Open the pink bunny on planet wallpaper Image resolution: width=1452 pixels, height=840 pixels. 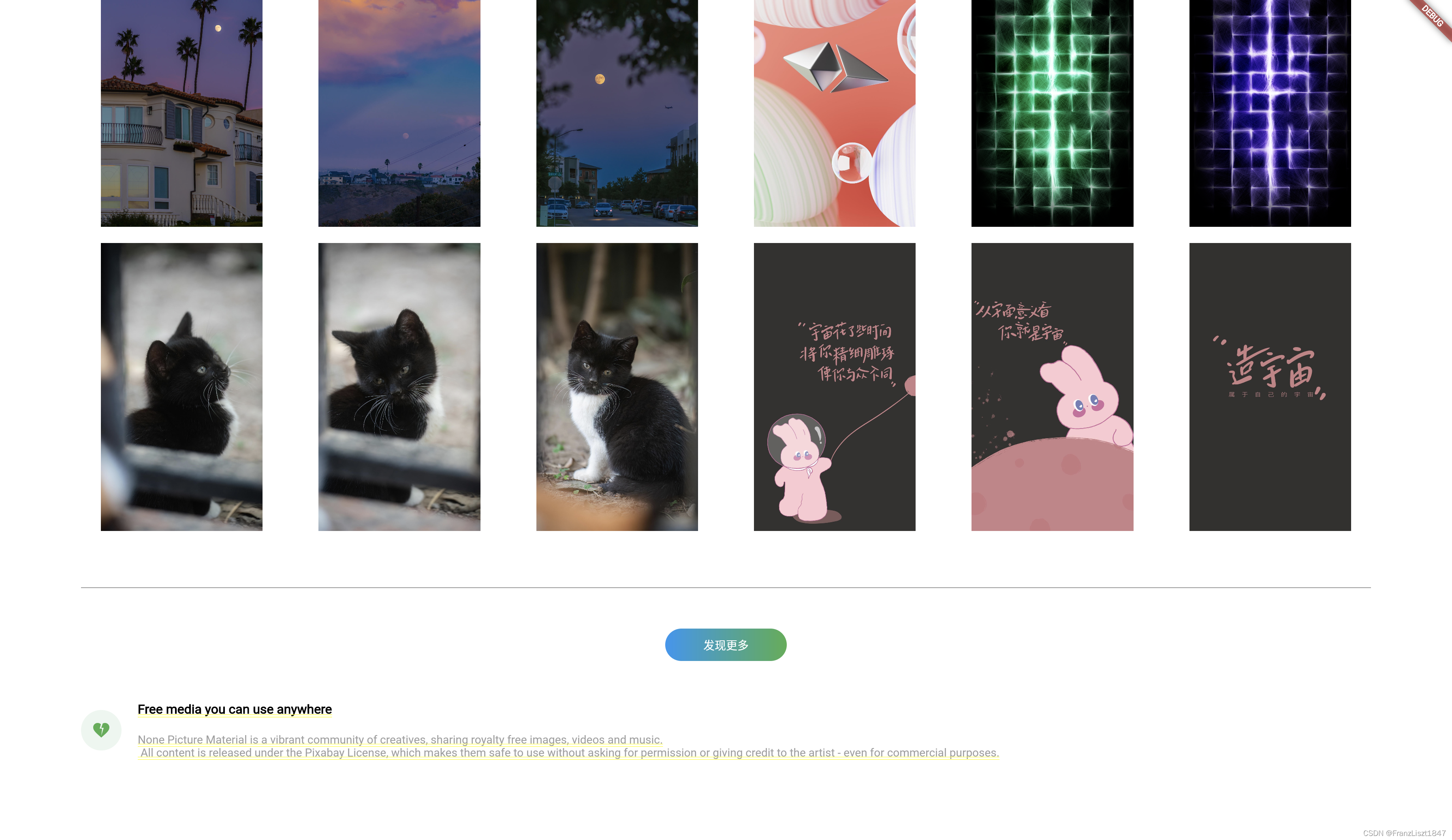1052,386
